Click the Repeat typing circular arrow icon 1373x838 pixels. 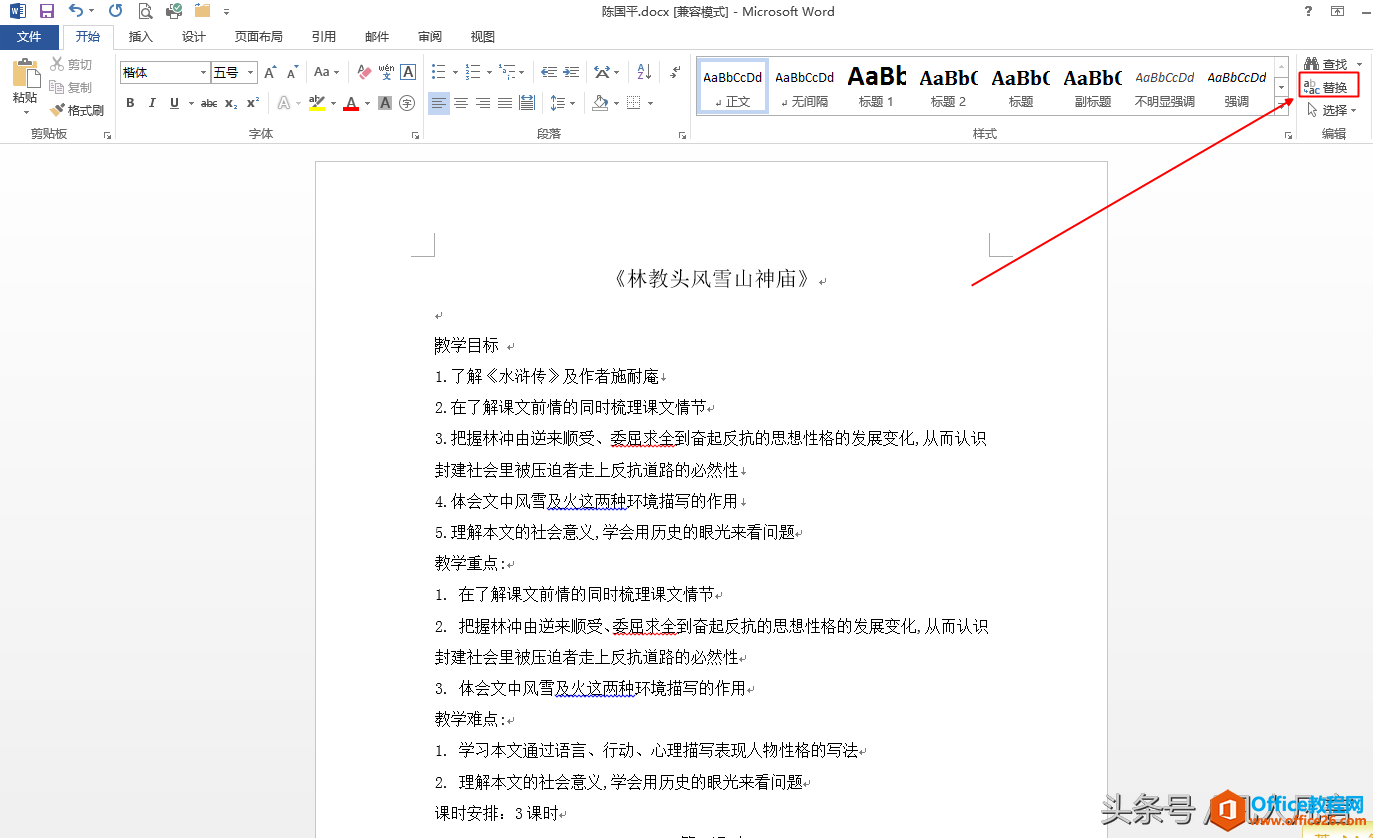tap(115, 12)
